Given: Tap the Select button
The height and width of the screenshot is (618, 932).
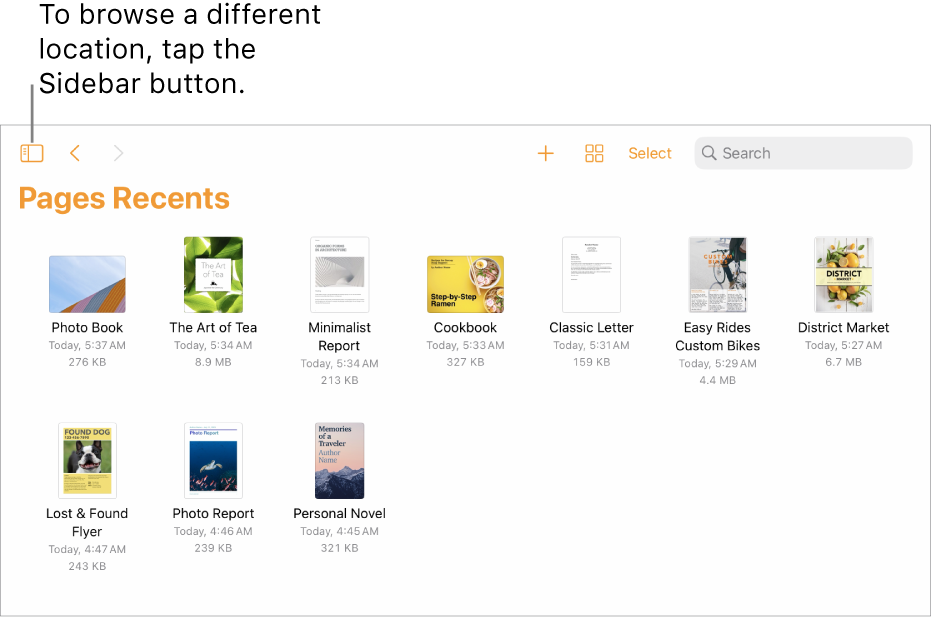Looking at the screenshot, I should (650, 153).
